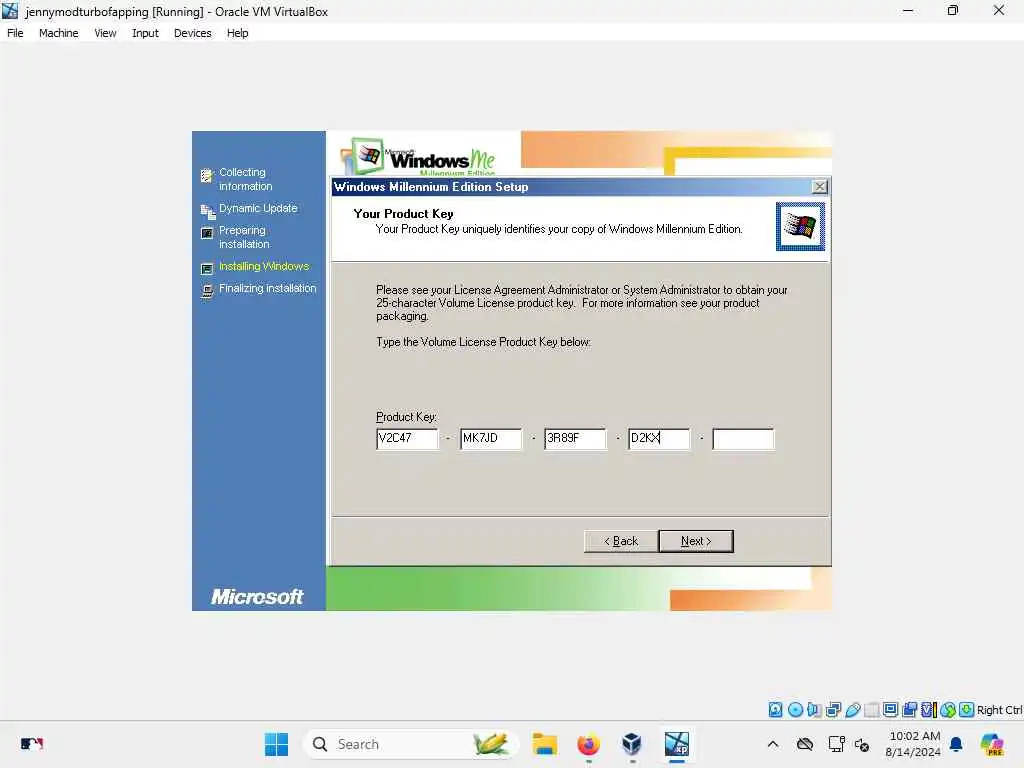Viewport: 1024px width, 768px height.
Task: Click the Back button in Setup
Action: click(x=620, y=541)
